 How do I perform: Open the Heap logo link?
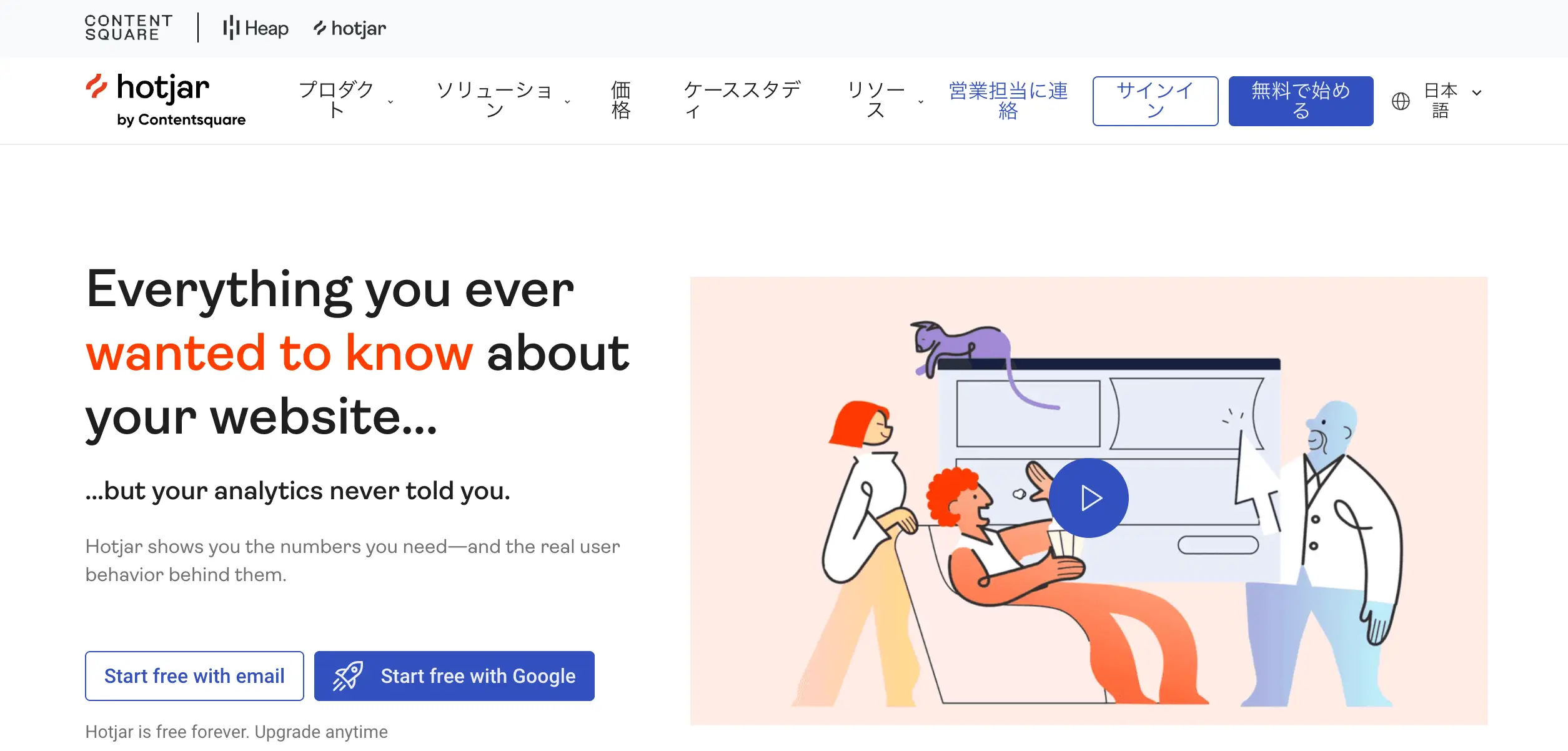[x=256, y=28]
